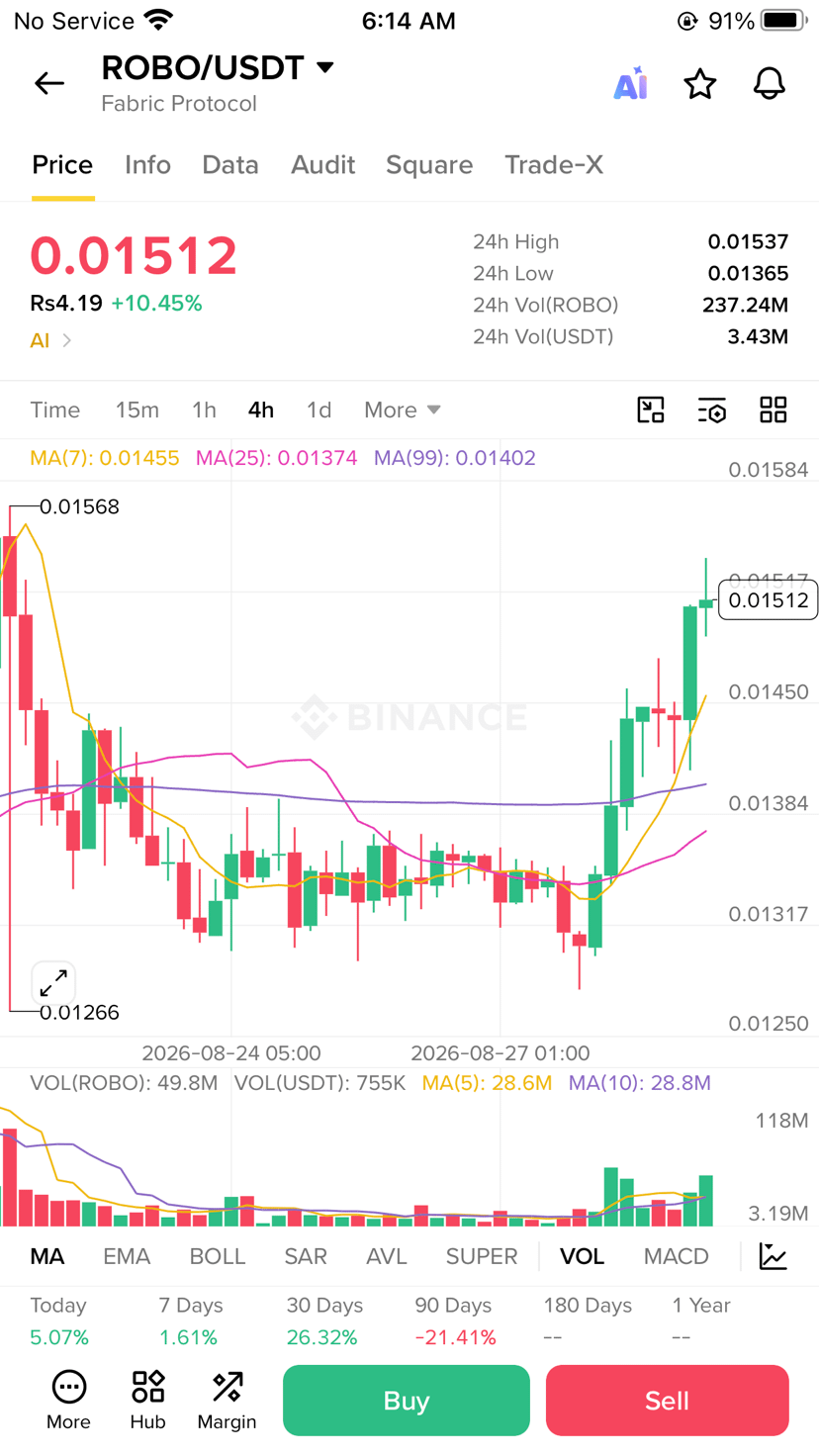Image resolution: width=819 pixels, height=1456 pixels.
Task: Expand chart to full screen
Action: (x=53, y=983)
